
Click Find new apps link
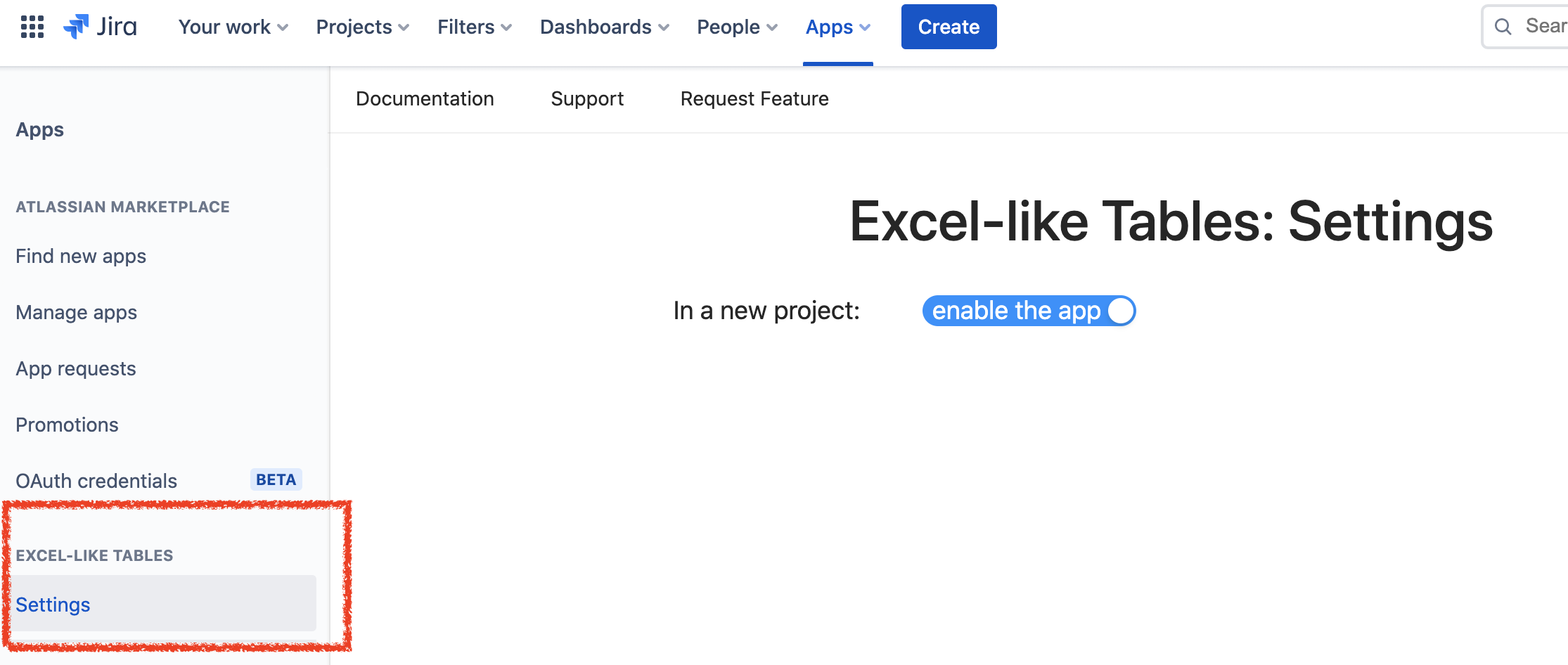point(81,256)
